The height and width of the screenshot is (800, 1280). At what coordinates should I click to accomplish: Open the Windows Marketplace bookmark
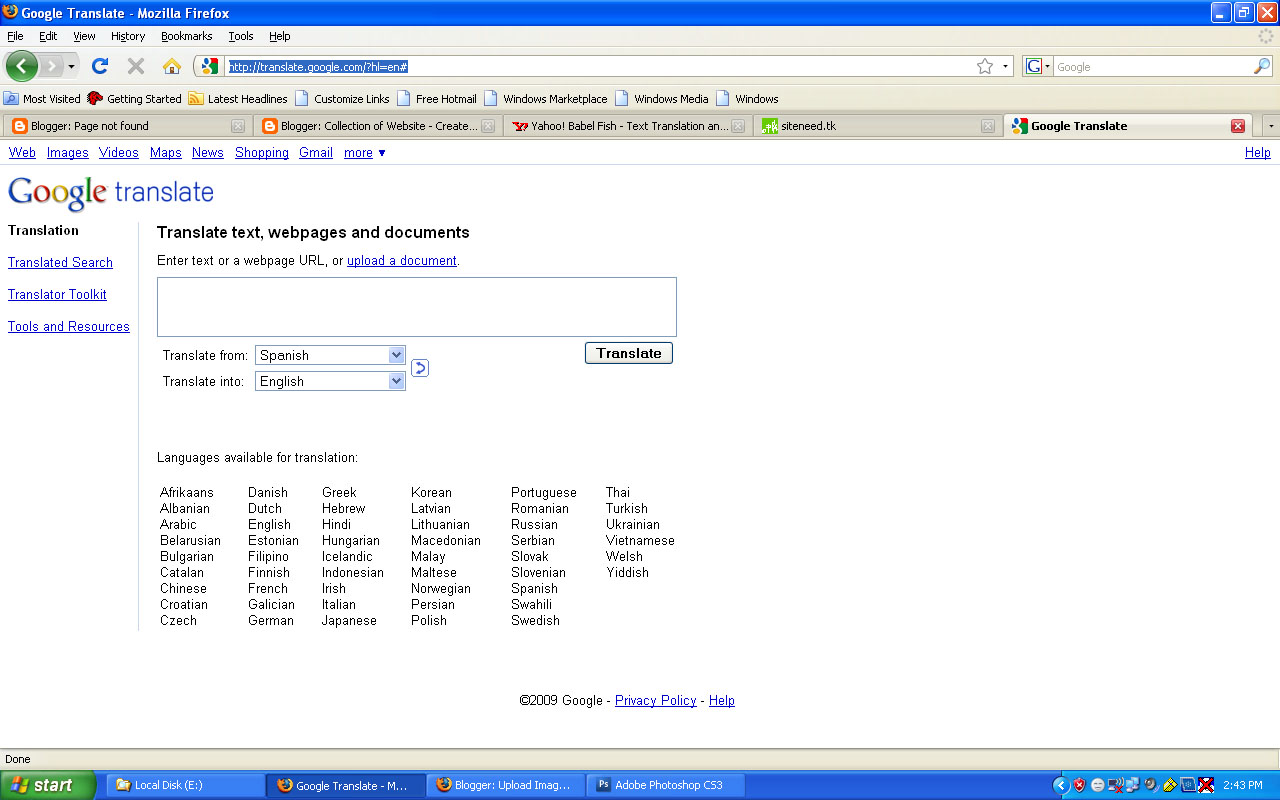(546, 99)
